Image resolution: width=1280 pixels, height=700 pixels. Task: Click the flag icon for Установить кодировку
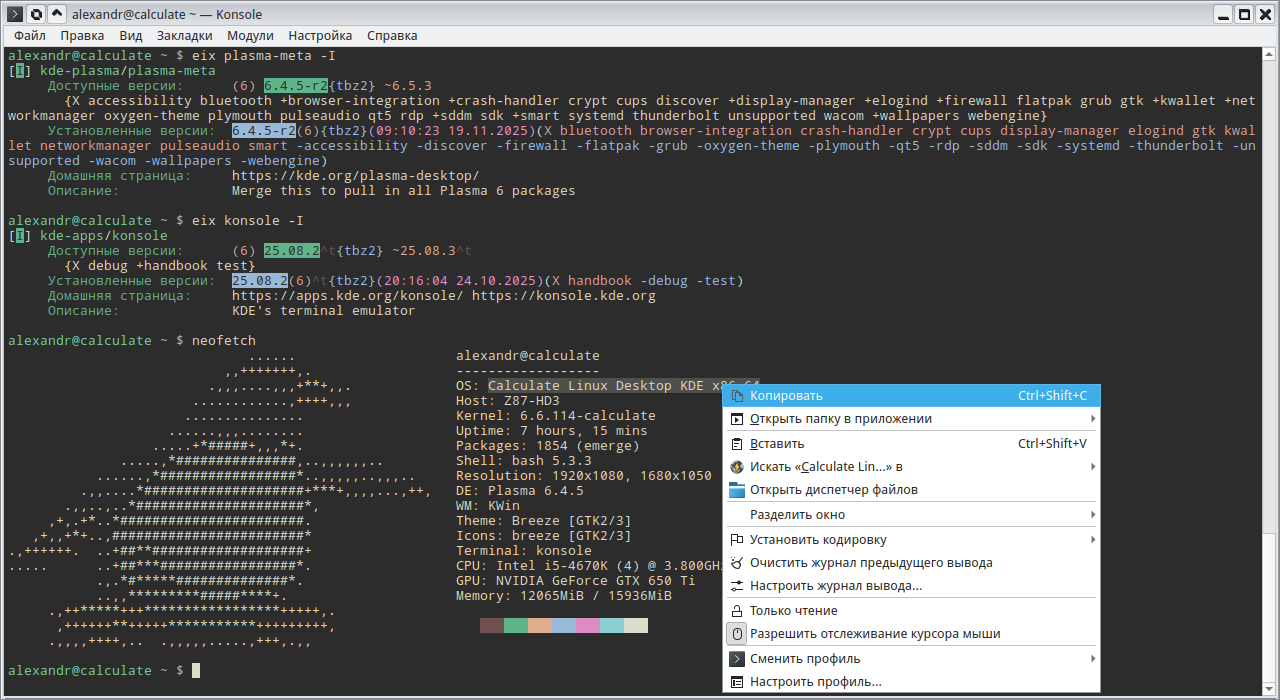(x=737, y=539)
